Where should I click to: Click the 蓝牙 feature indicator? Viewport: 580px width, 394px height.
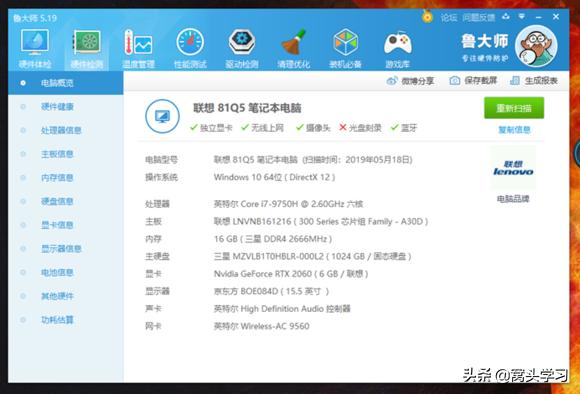[404, 128]
